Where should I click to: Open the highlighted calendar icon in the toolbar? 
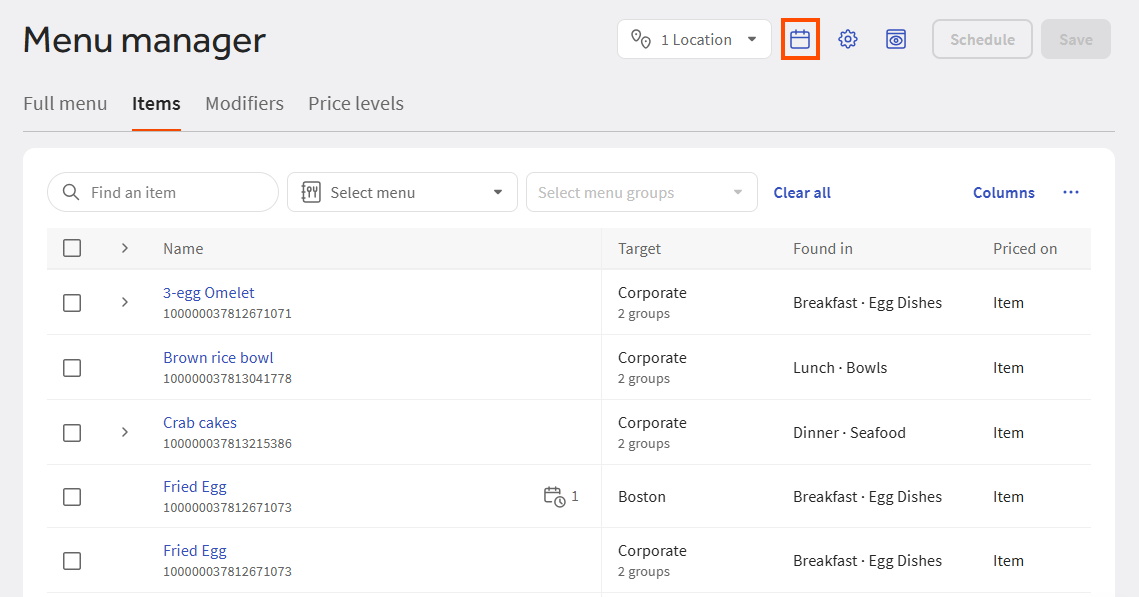pyautogui.click(x=800, y=39)
